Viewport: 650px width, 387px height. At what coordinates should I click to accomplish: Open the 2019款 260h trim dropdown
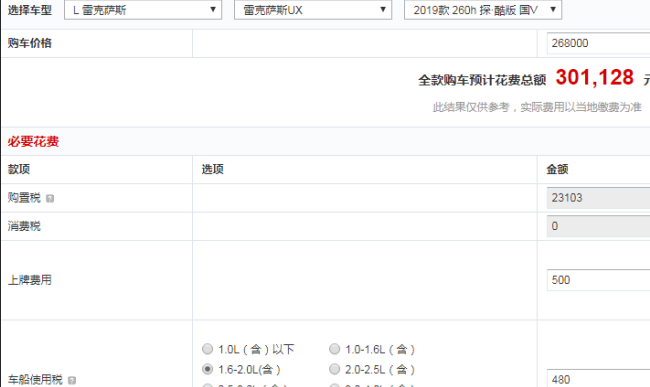483,10
